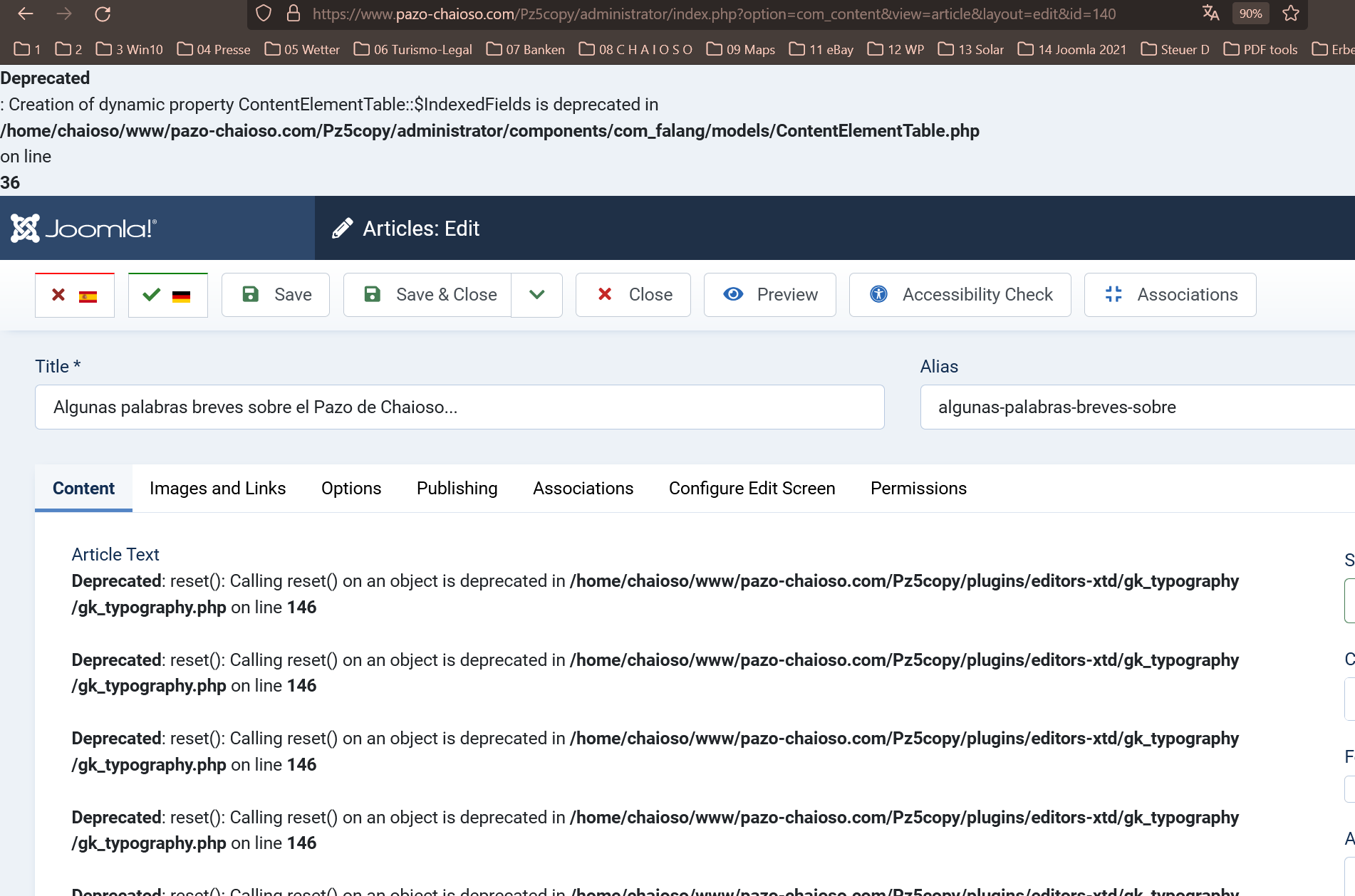
Task: Go back to the previous page
Action: tap(26, 14)
